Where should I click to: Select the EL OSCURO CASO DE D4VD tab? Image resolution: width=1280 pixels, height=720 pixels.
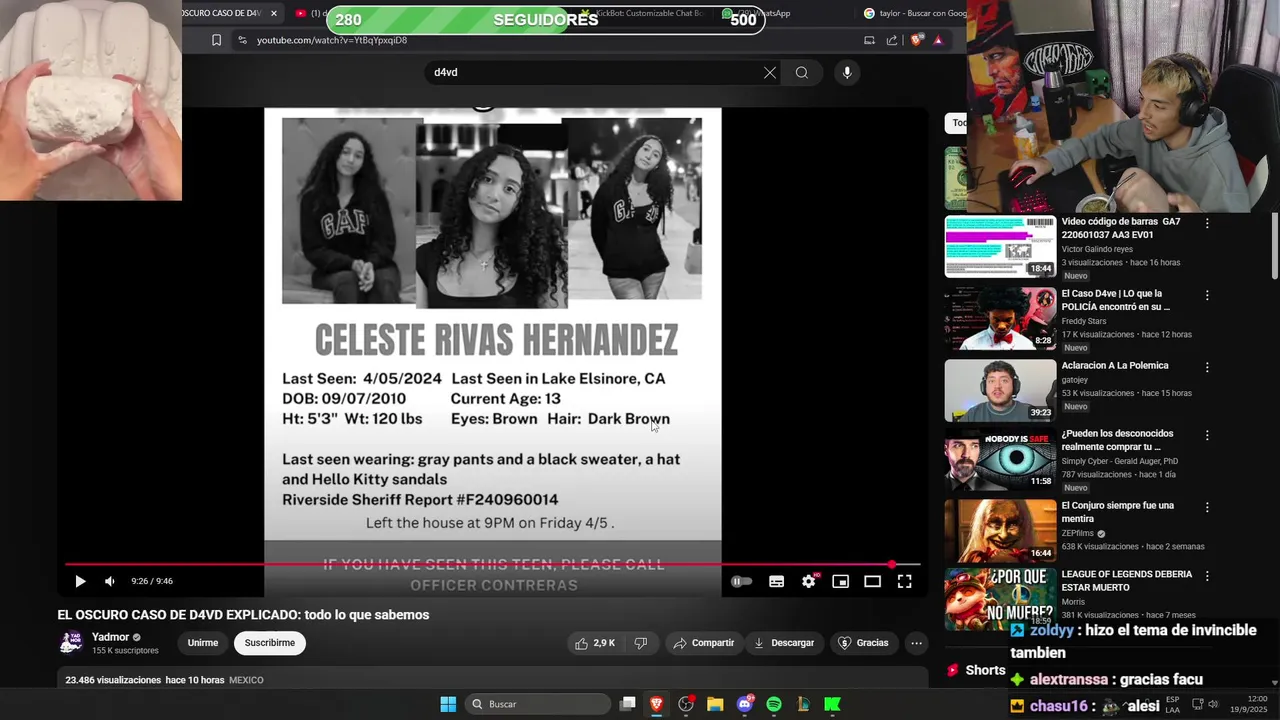point(222,13)
